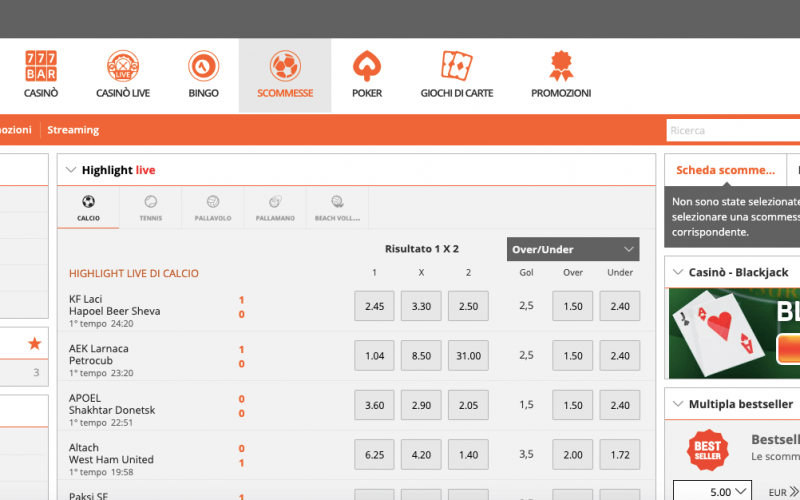Bet Shakhtar Donetsk win at 2.05
Viewport: 800px width, 500px height.
pyautogui.click(x=468, y=405)
